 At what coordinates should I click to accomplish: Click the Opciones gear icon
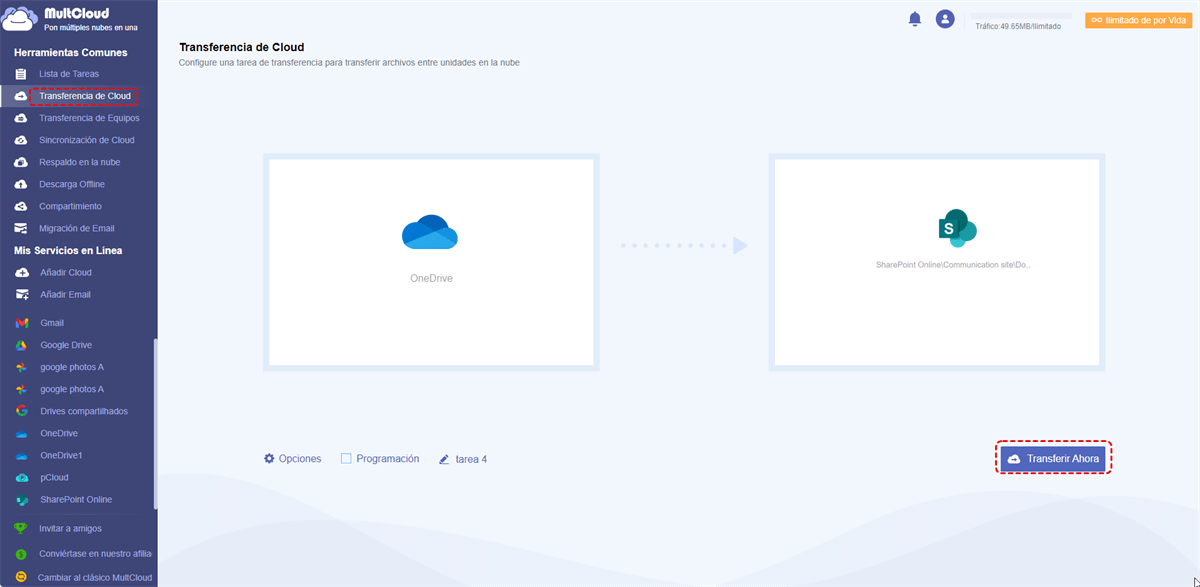[269, 458]
